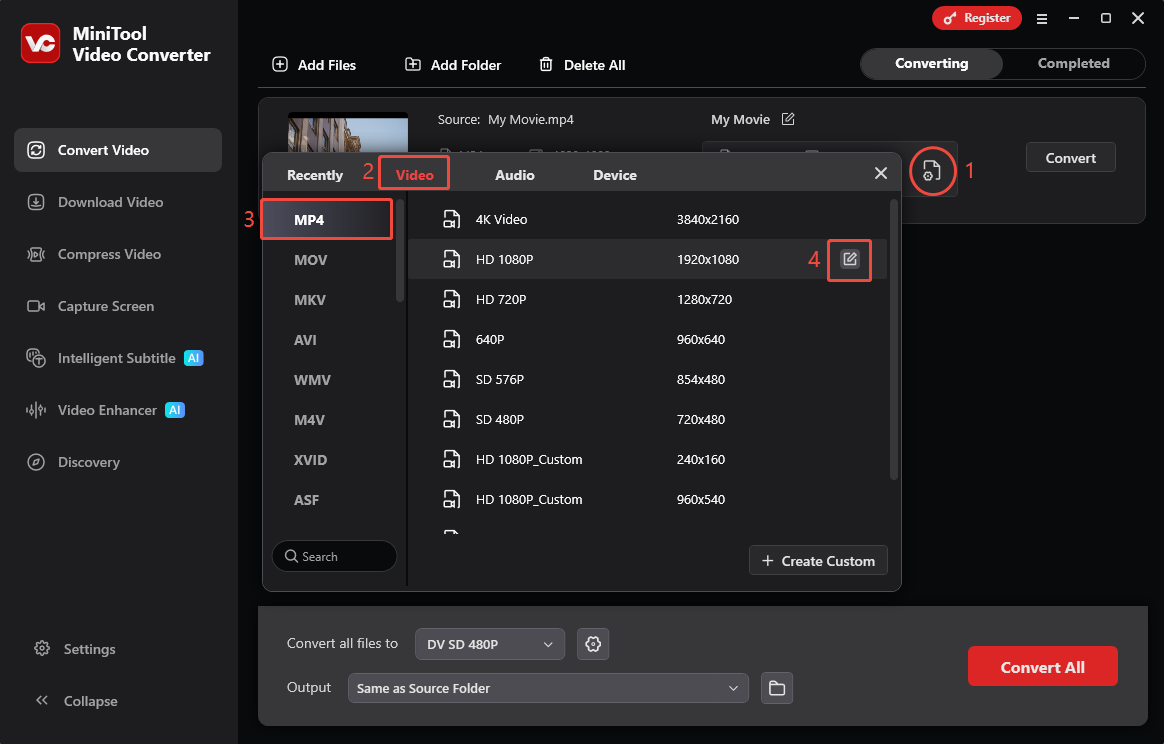The height and width of the screenshot is (744, 1164).
Task: Click the preset list vertical scrollbar
Action: [894, 339]
